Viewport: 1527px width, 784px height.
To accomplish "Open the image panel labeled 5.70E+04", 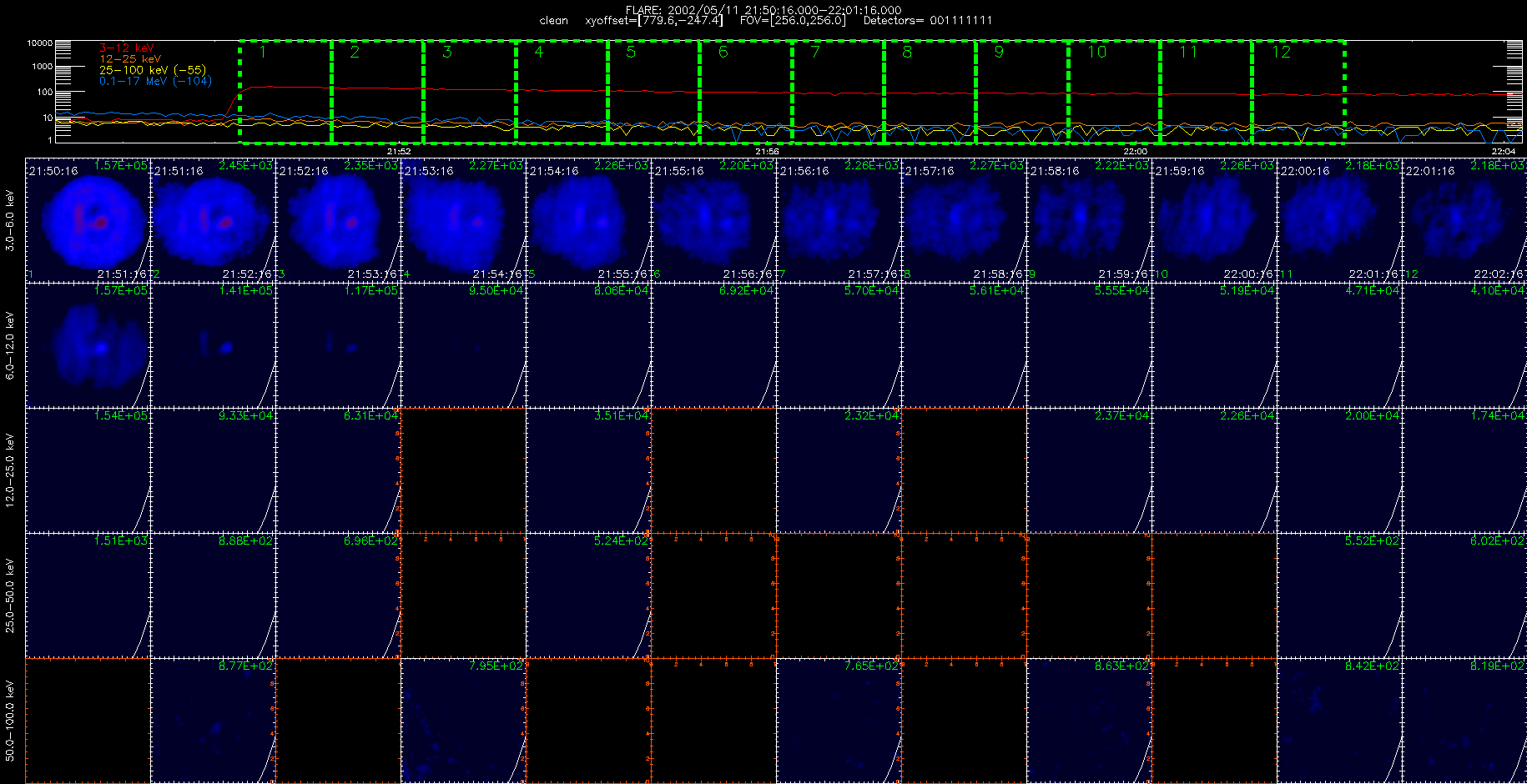I will pyautogui.click(x=839, y=344).
